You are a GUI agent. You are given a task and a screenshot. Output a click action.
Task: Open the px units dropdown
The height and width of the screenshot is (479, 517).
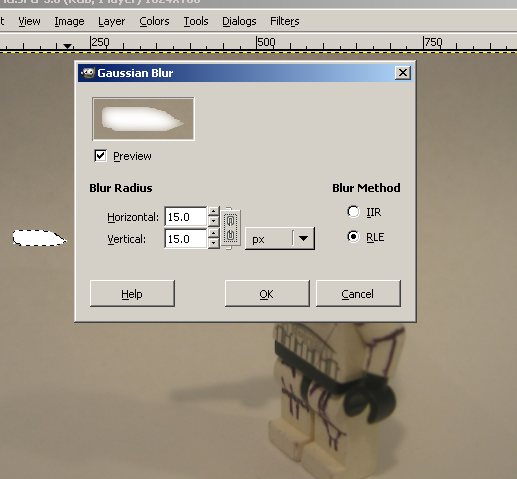pos(280,239)
